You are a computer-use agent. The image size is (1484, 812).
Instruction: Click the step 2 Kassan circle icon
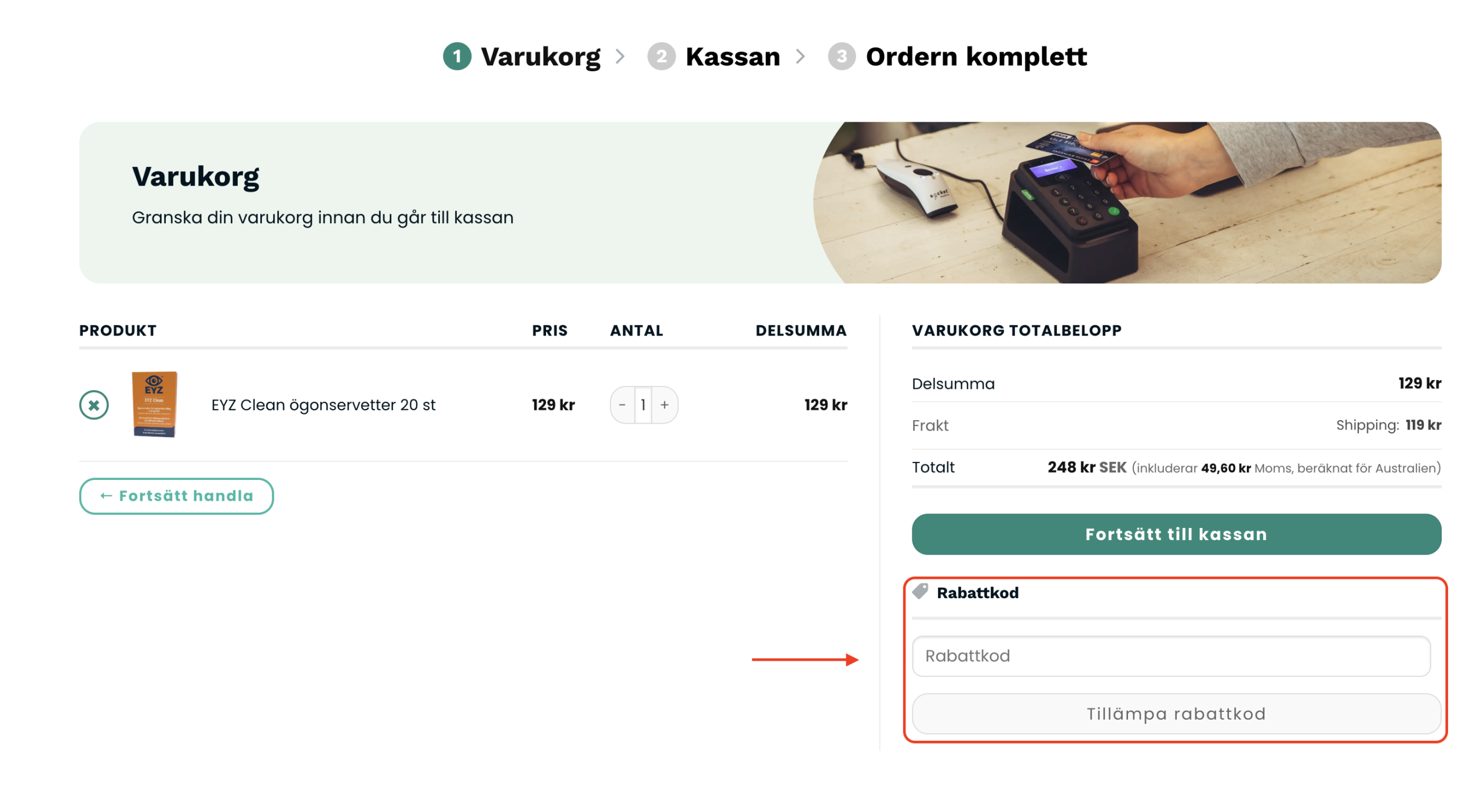pyautogui.click(x=661, y=56)
